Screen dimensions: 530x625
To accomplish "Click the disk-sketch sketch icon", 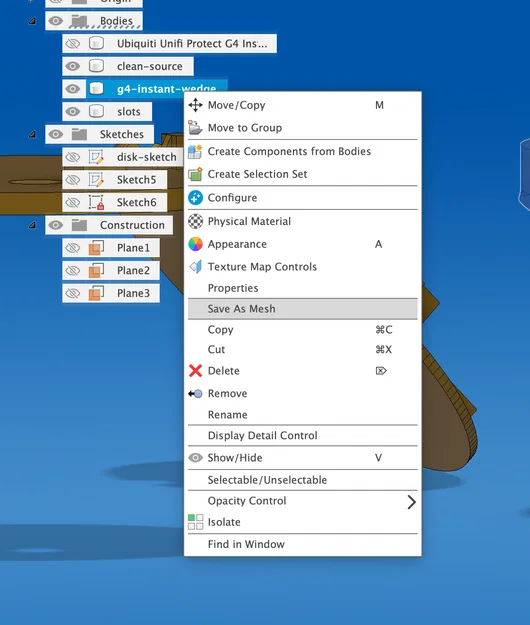I will (x=96, y=157).
